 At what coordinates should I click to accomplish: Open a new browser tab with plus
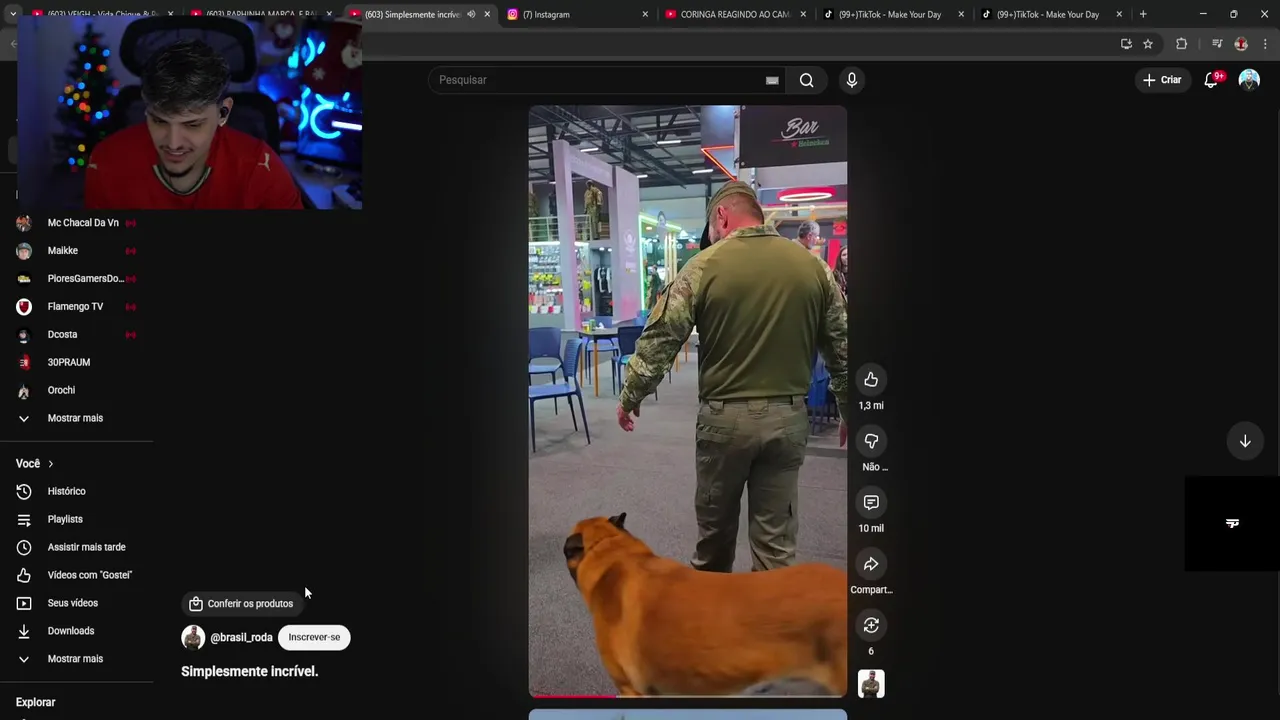1143,14
